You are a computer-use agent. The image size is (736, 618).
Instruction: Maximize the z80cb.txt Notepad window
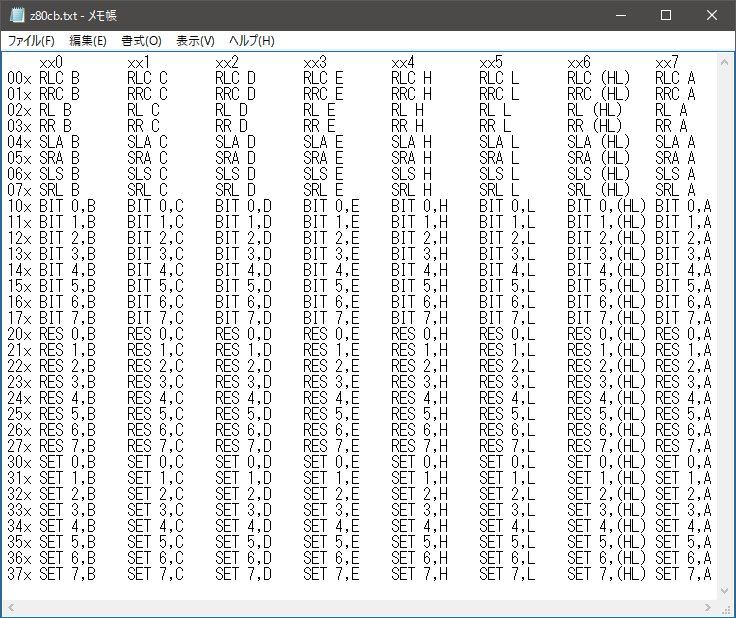point(666,15)
